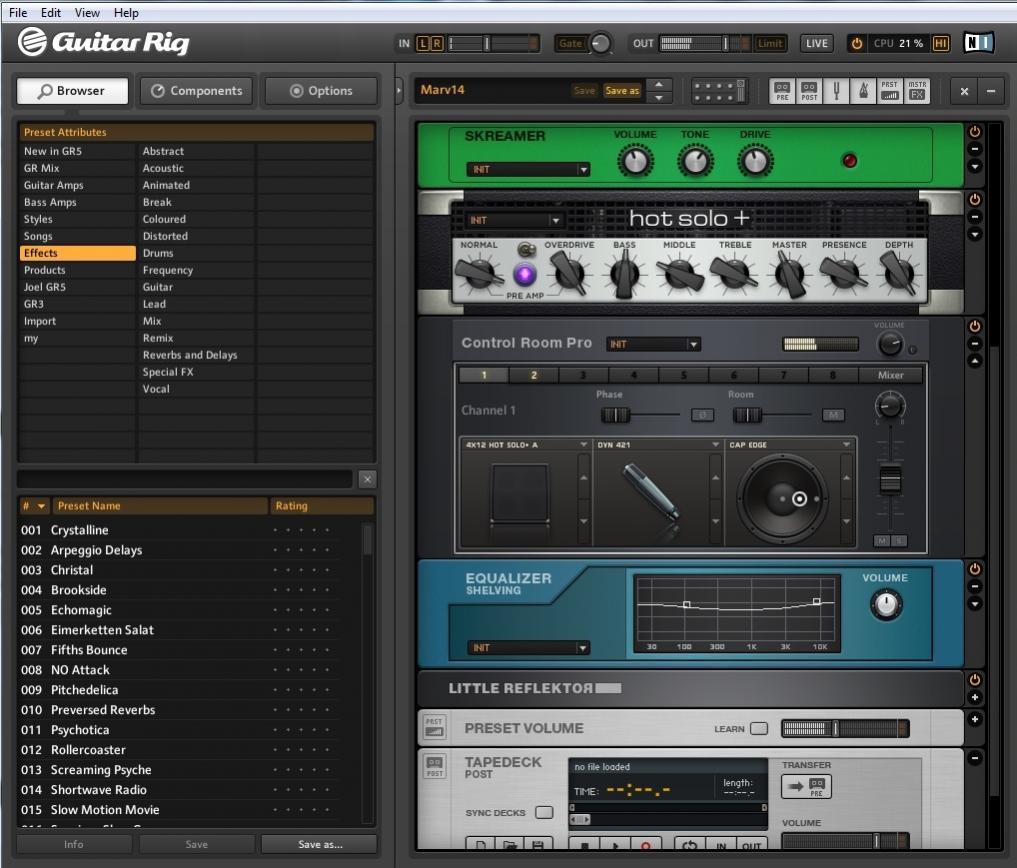Image resolution: width=1017 pixels, height=868 pixels.
Task: Open Control Room Pro INIT preset dropdown
Action: [x=653, y=344]
